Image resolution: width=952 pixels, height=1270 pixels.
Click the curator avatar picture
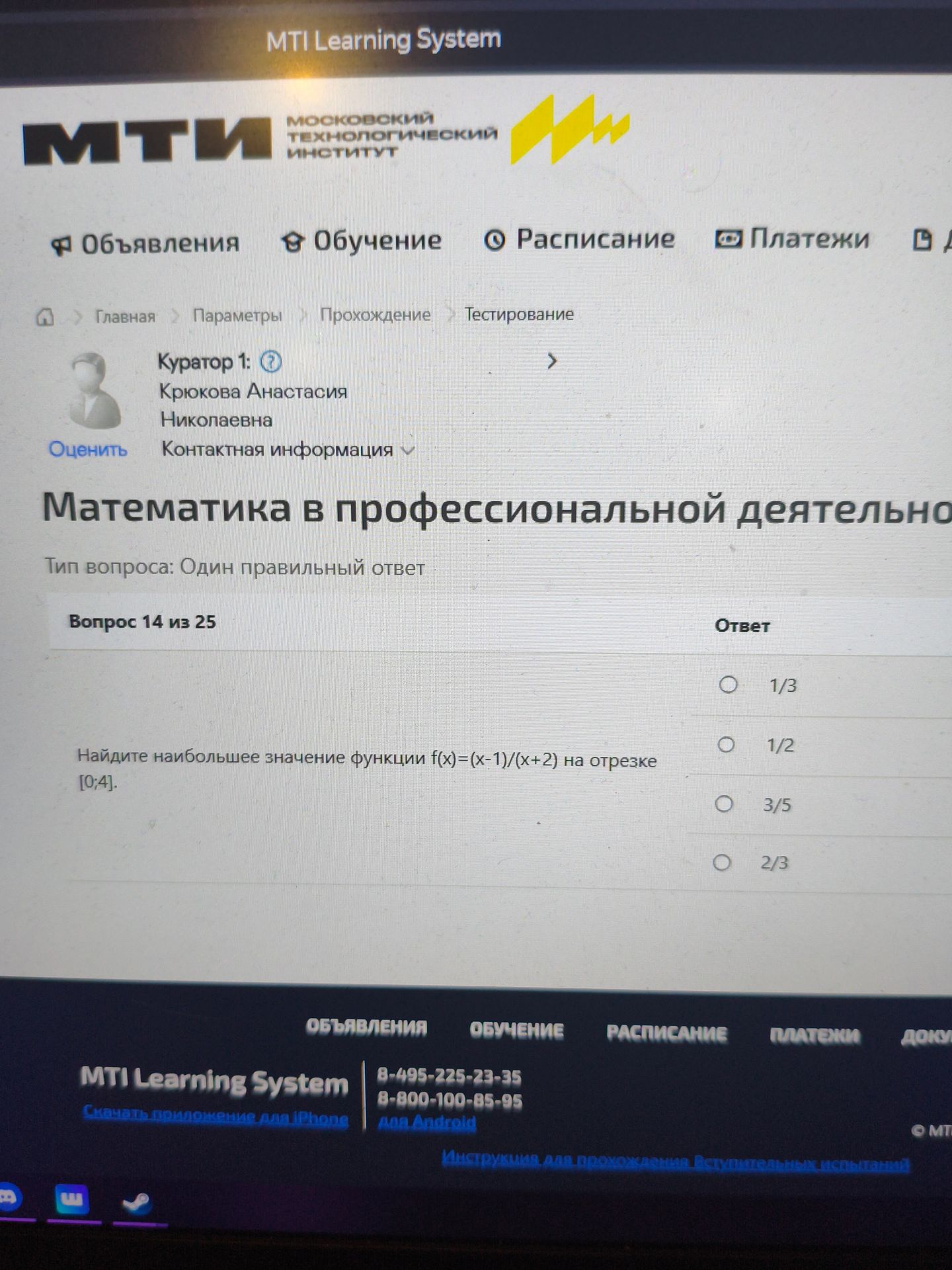point(95,391)
